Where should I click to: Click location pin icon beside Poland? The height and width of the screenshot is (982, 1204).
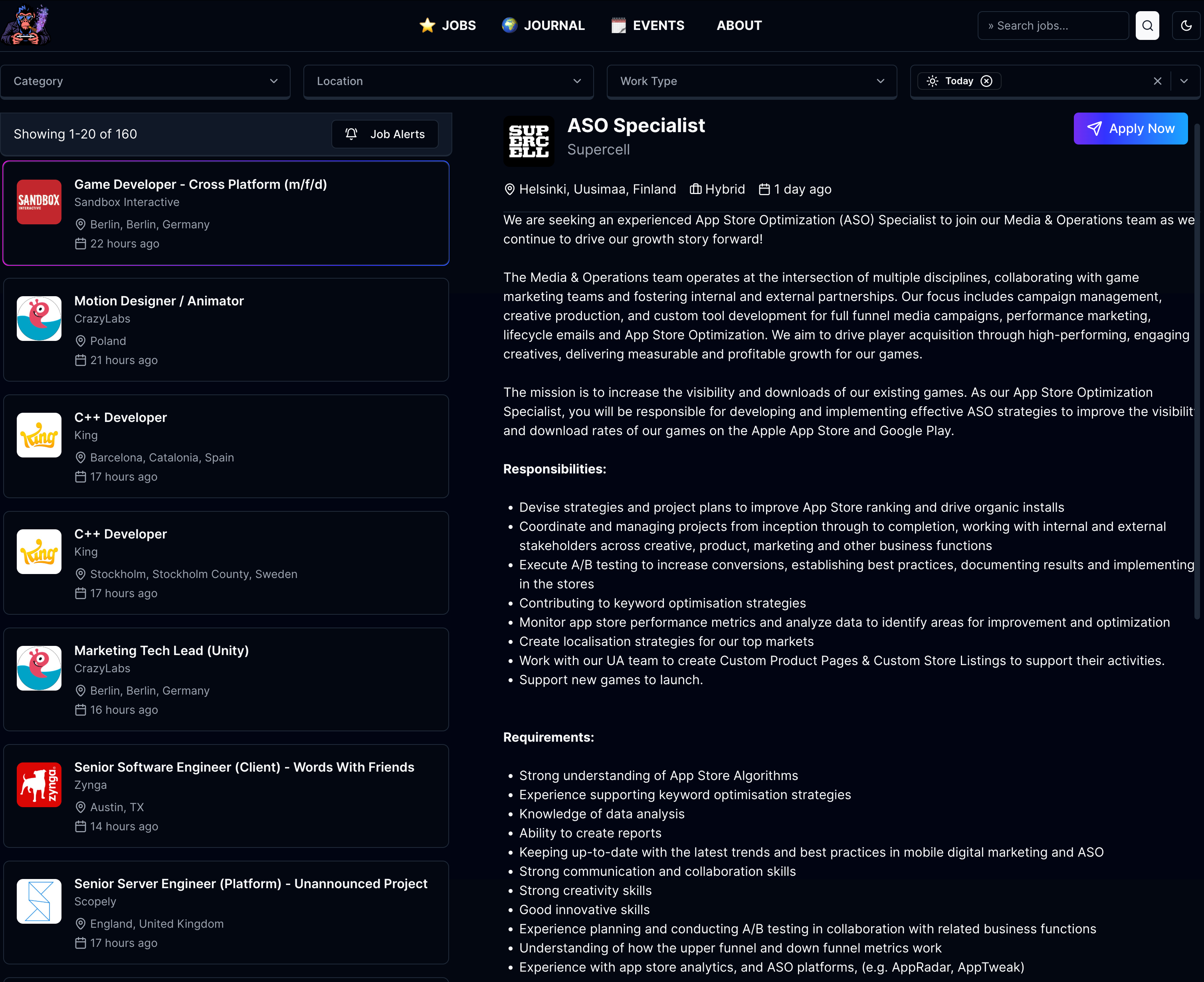pyautogui.click(x=80, y=341)
